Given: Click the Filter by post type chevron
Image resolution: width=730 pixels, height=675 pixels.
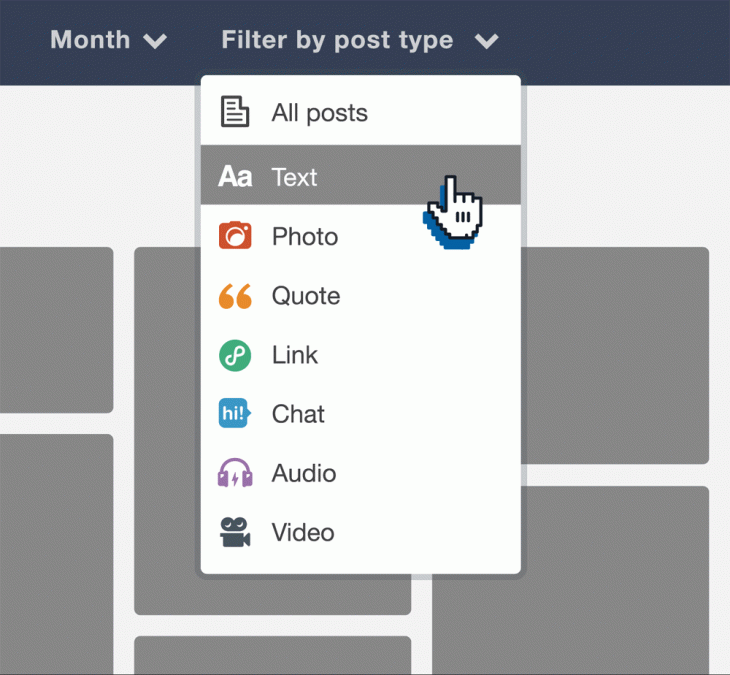Looking at the screenshot, I should click(486, 41).
